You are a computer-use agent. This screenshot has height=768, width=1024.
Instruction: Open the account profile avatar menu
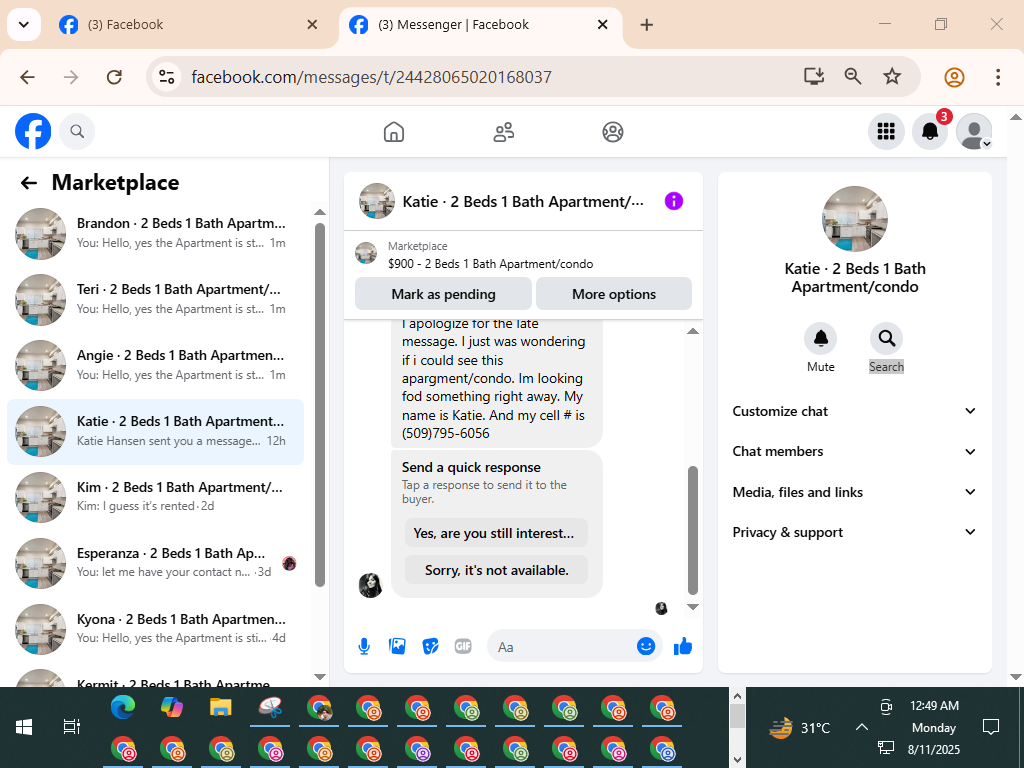pos(974,131)
